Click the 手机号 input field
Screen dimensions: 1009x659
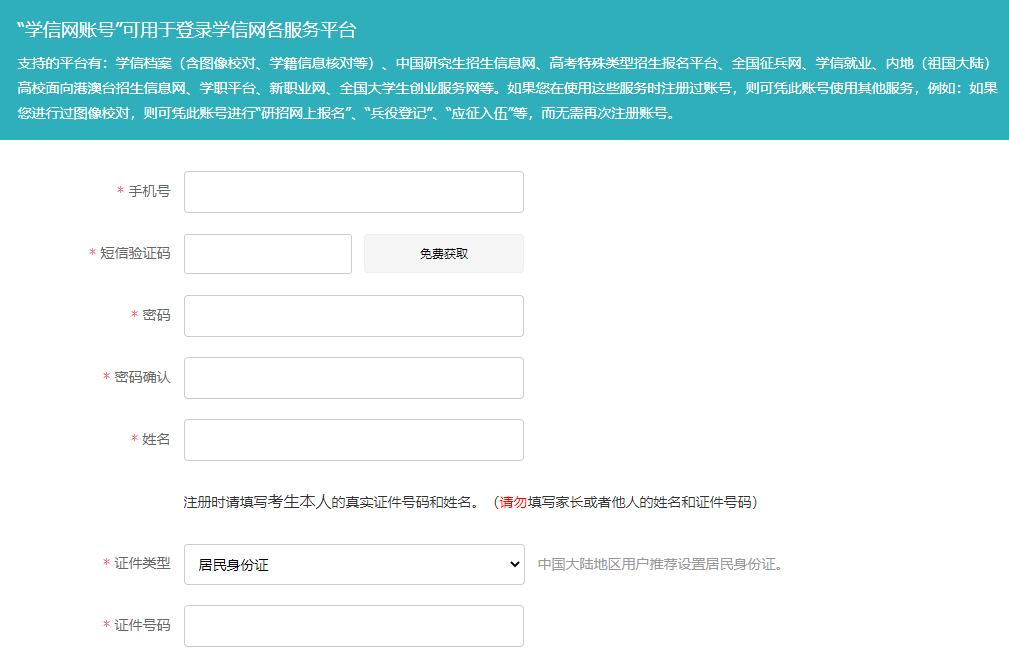[354, 192]
